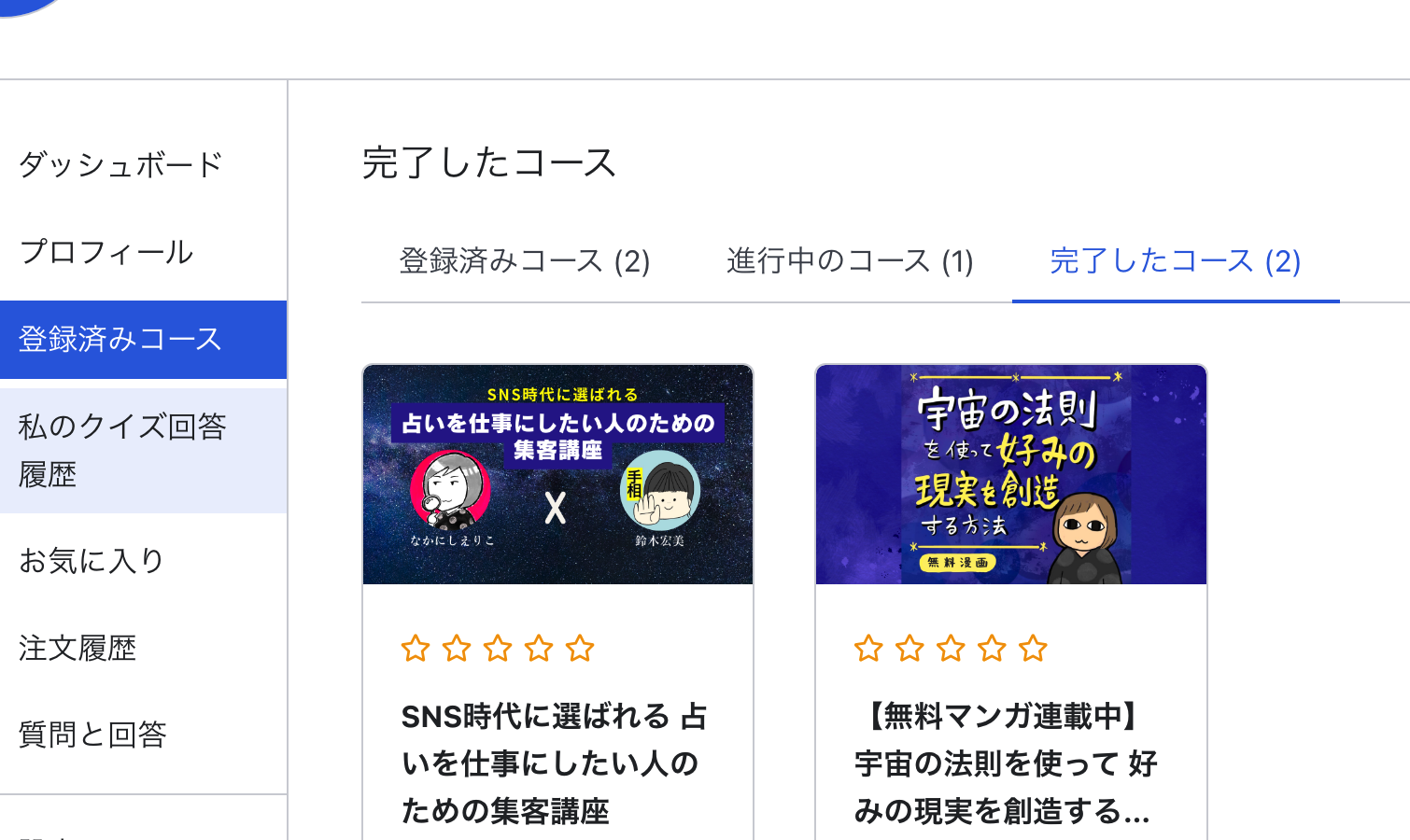Click fourth star of SNS course rating
This screenshot has width=1410, height=840.
click(x=539, y=648)
